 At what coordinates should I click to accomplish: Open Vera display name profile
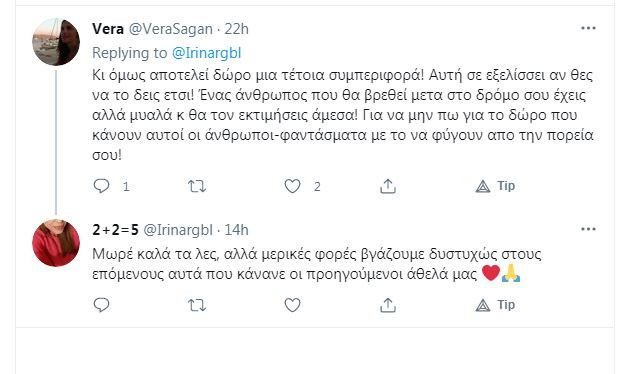(x=108, y=29)
